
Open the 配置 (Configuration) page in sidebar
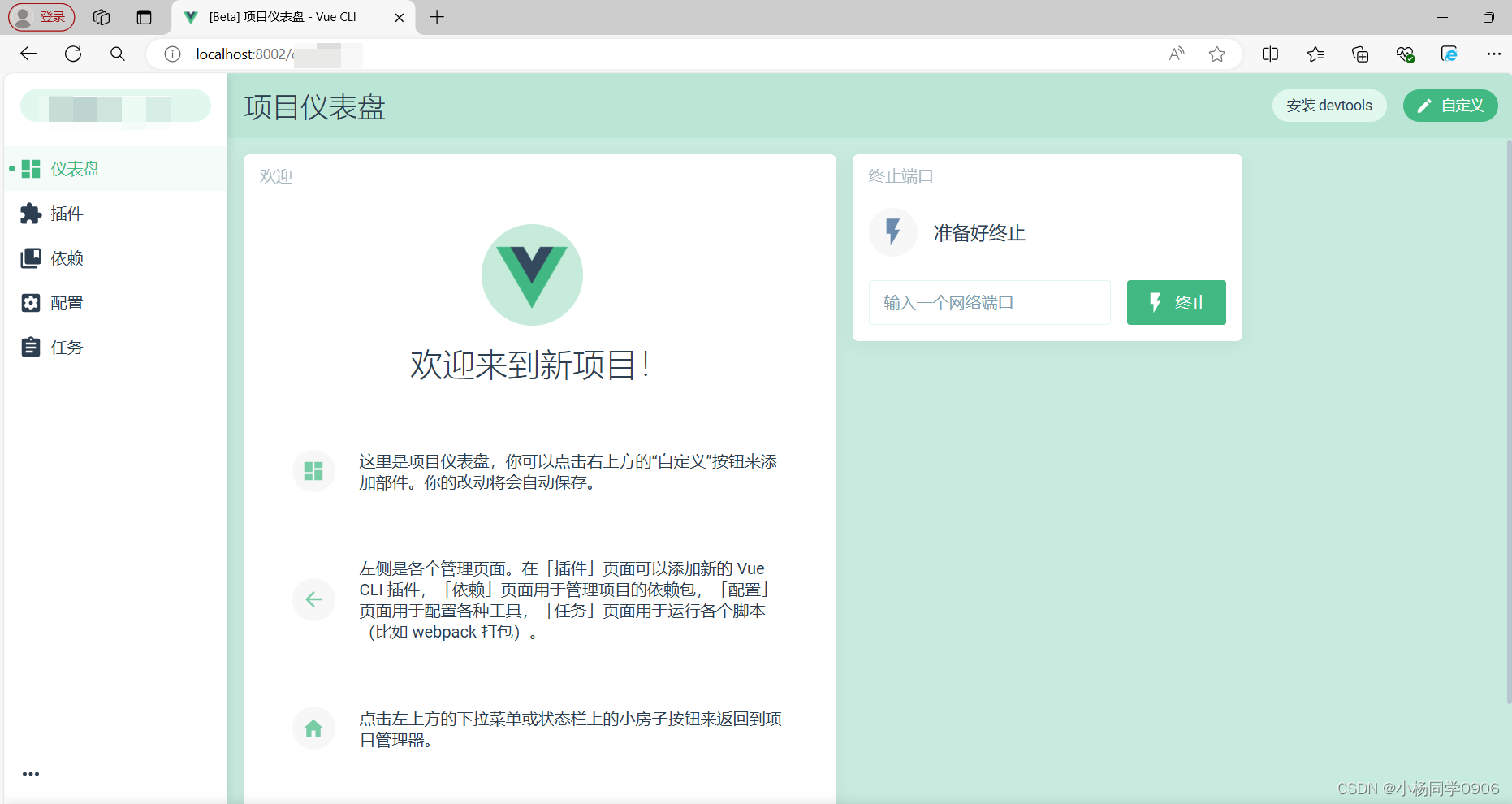[x=67, y=303]
